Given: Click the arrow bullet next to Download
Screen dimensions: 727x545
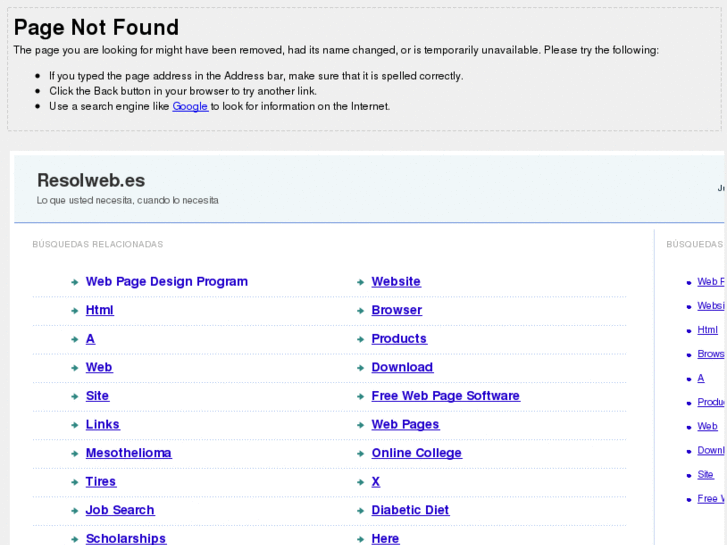Looking at the screenshot, I should (x=361, y=368).
